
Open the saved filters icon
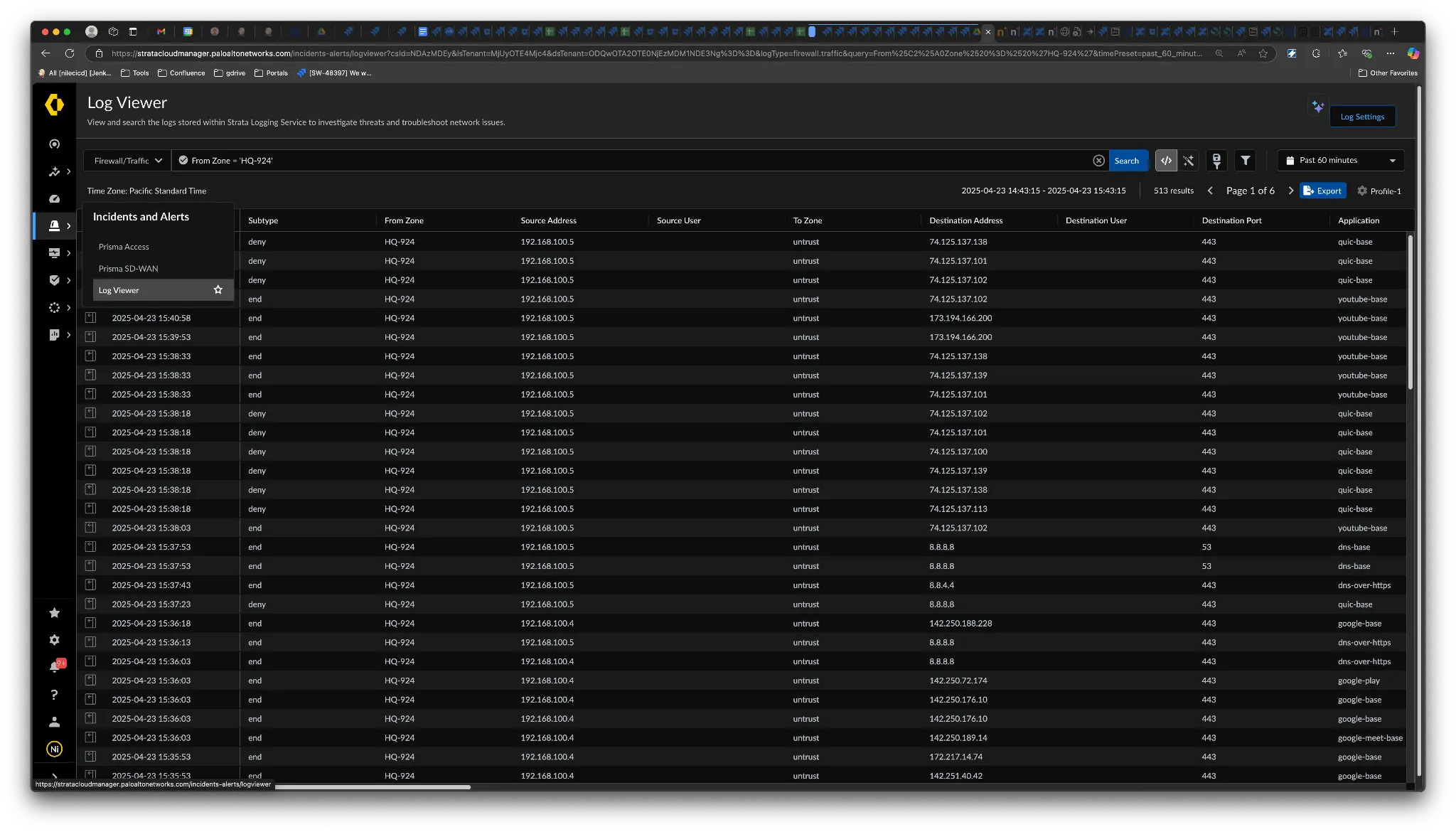[x=1216, y=161]
